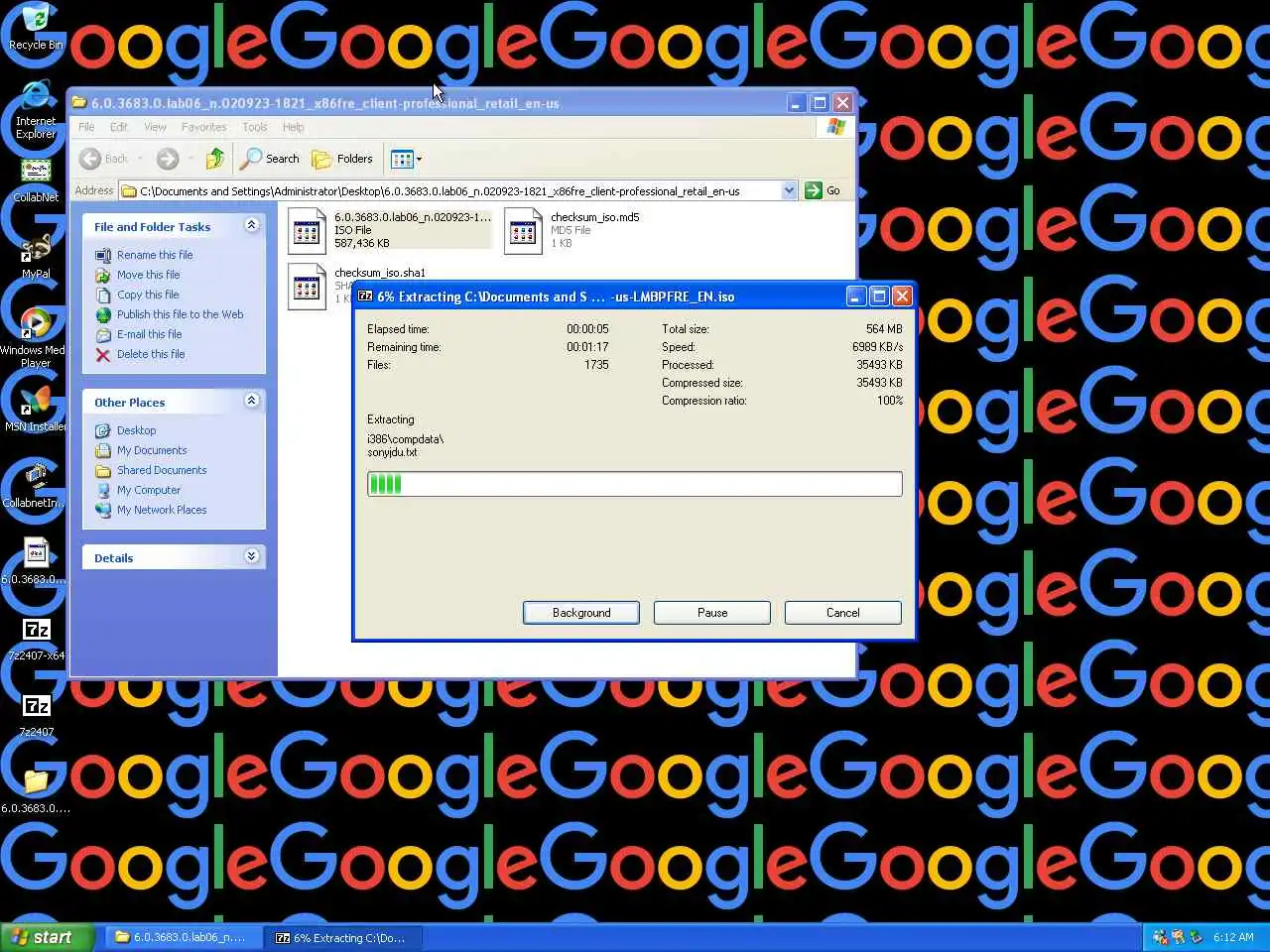Open the Start menu
This screenshot has height=952, width=1270.
46,937
